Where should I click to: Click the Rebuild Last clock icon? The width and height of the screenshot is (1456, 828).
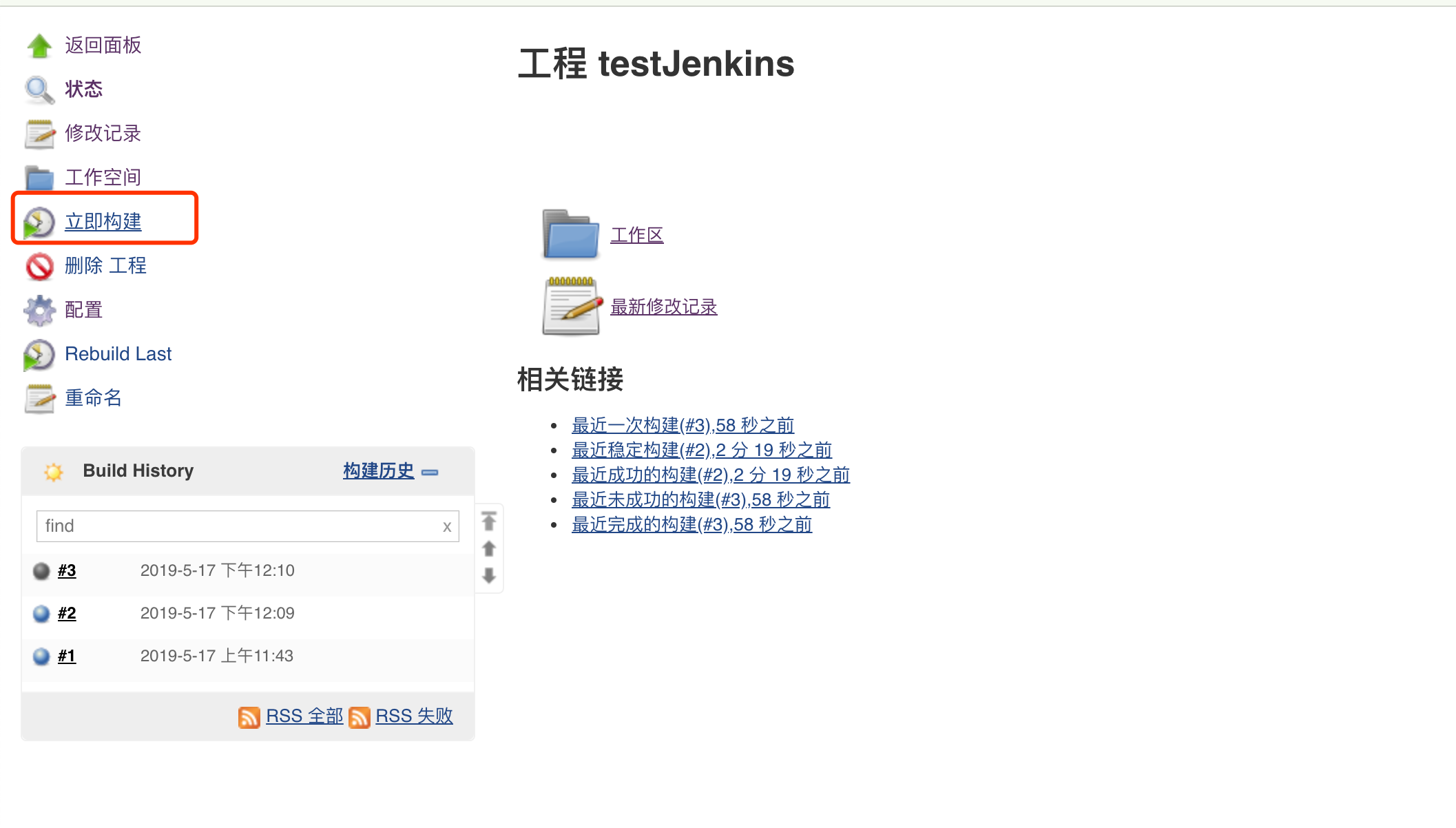coord(39,355)
